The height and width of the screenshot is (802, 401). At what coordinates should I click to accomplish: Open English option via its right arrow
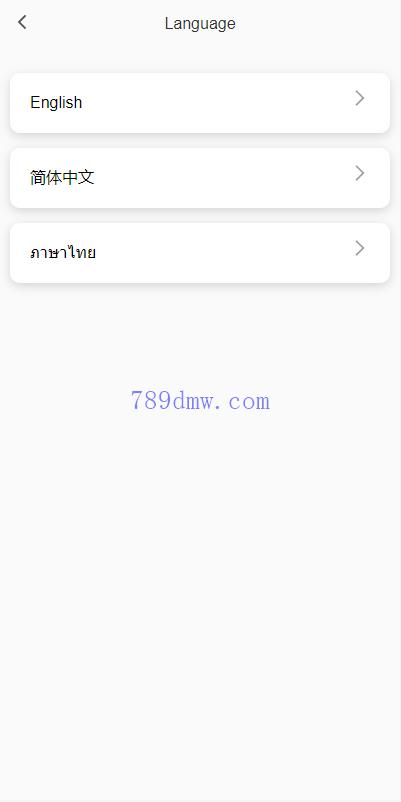[360, 98]
